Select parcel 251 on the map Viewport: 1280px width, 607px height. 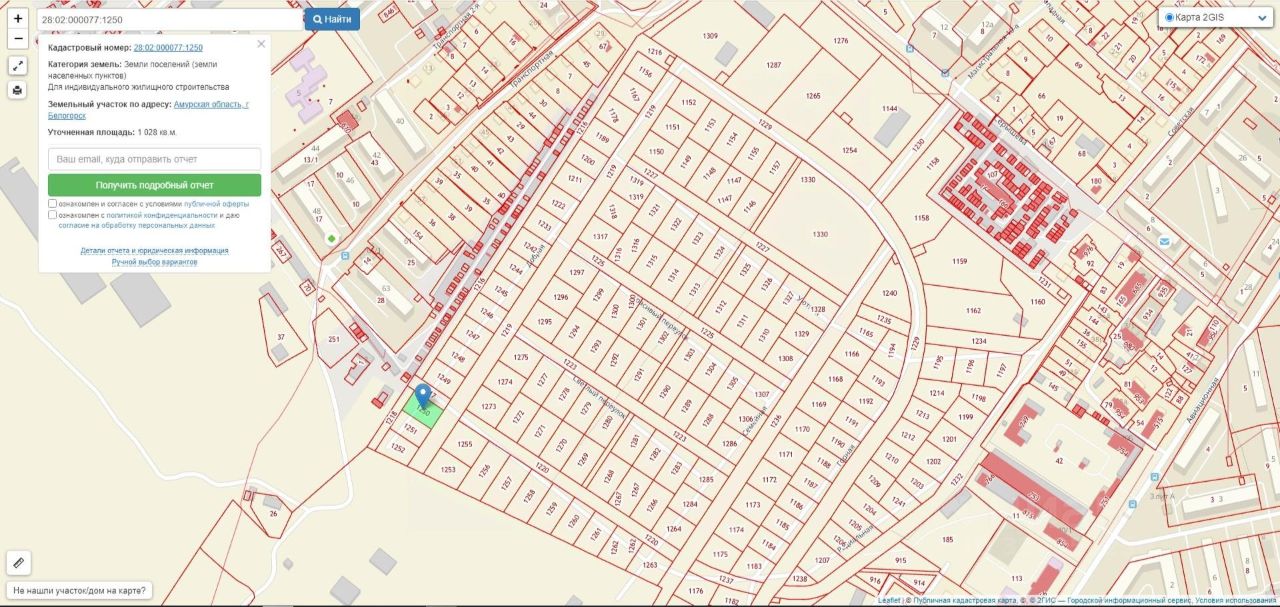[x=333, y=339]
